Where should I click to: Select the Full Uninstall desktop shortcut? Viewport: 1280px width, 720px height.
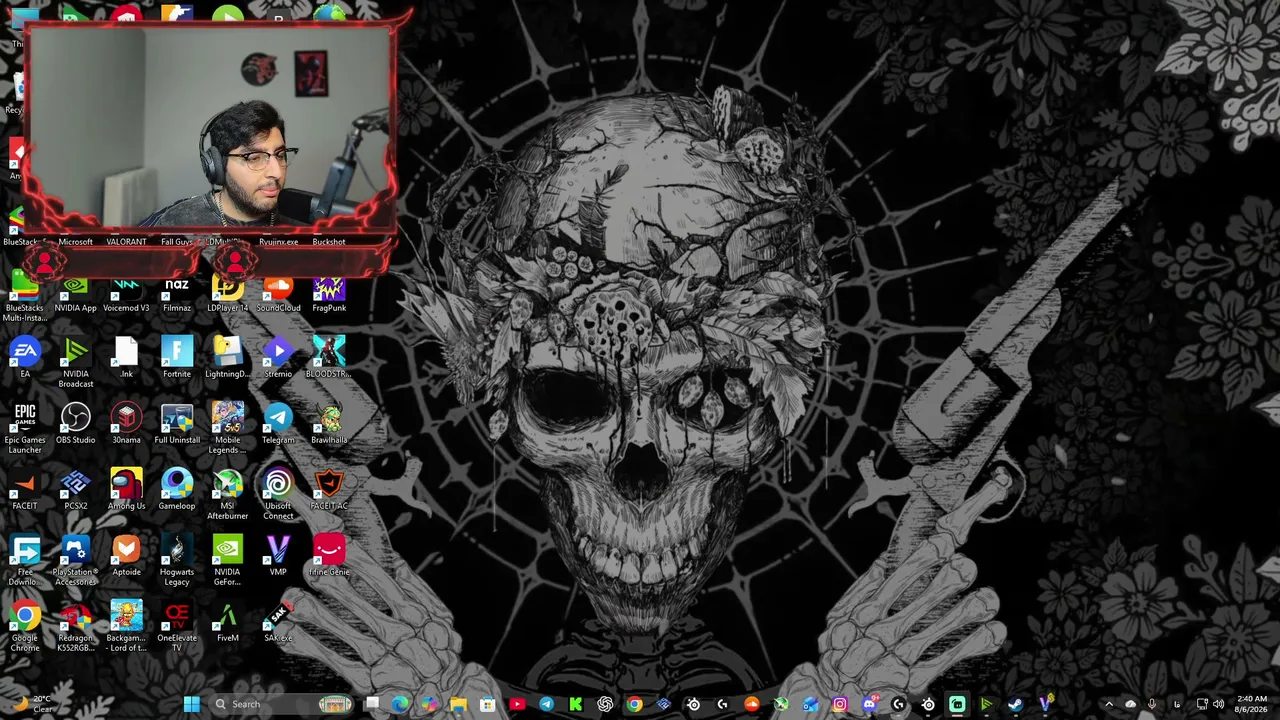(177, 424)
